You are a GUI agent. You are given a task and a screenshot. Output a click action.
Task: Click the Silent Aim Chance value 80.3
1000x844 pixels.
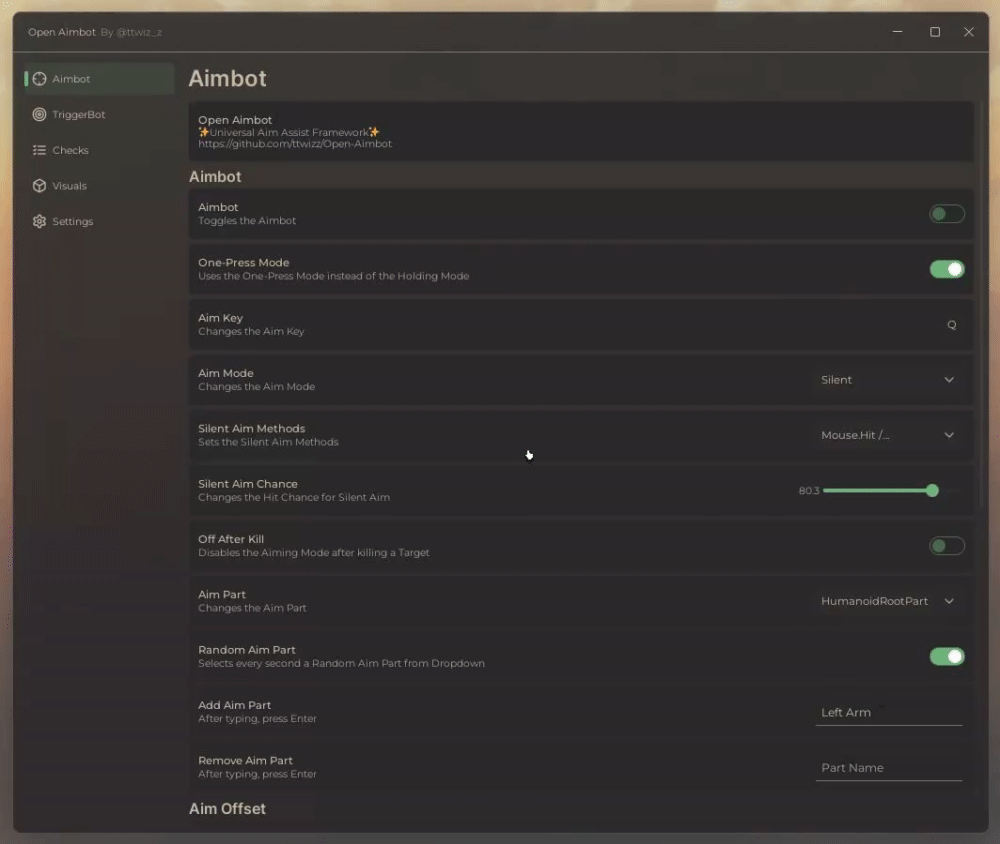click(x=808, y=491)
